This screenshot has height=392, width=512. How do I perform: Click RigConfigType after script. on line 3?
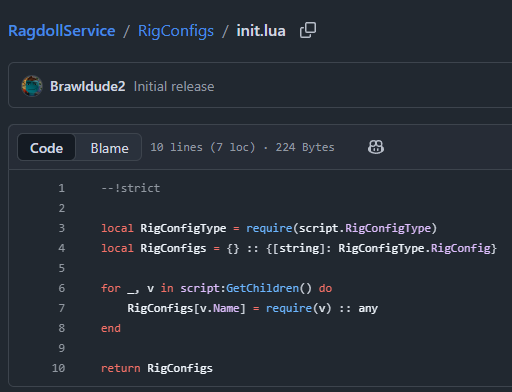coord(388,228)
